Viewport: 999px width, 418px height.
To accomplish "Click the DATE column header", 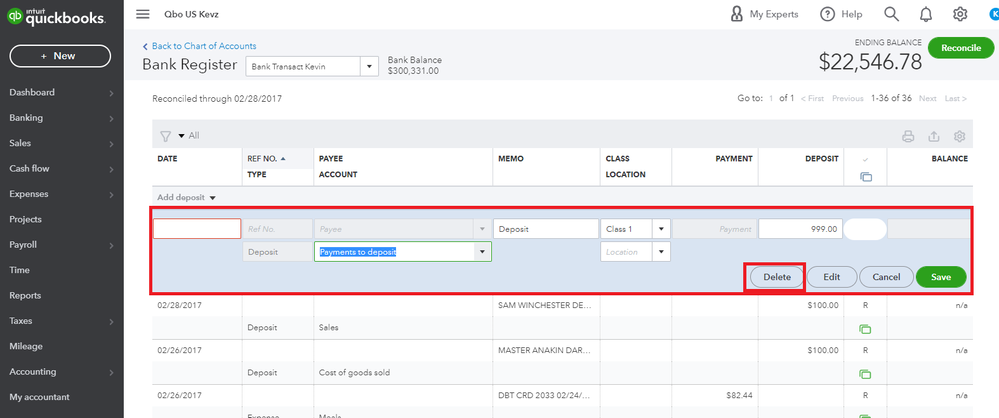I will tap(168, 159).
